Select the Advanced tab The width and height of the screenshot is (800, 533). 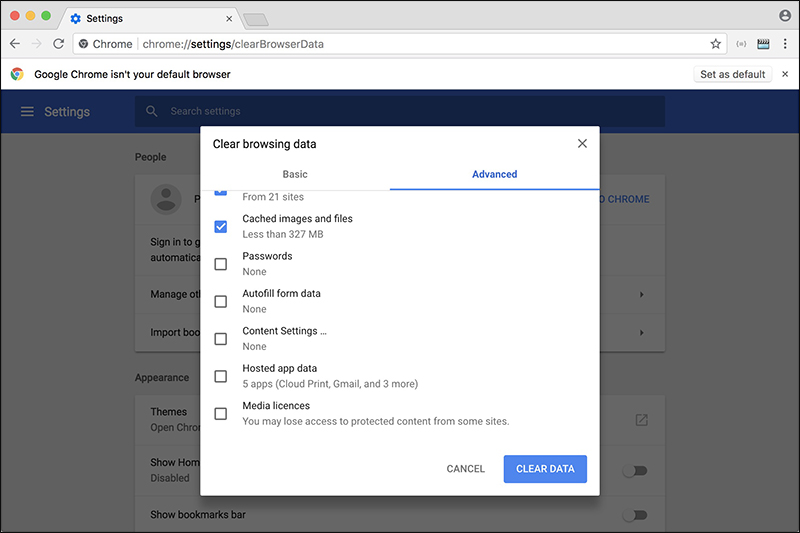click(494, 174)
